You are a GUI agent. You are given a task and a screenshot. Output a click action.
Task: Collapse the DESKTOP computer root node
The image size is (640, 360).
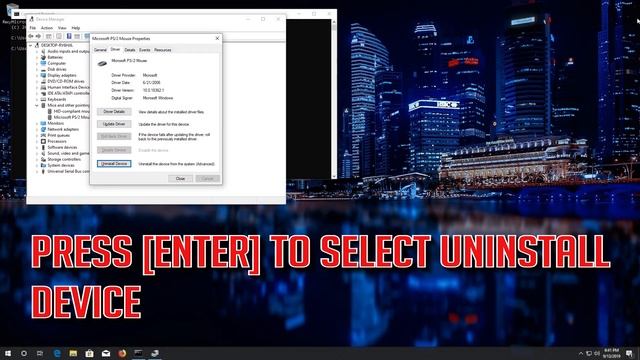[31, 45]
